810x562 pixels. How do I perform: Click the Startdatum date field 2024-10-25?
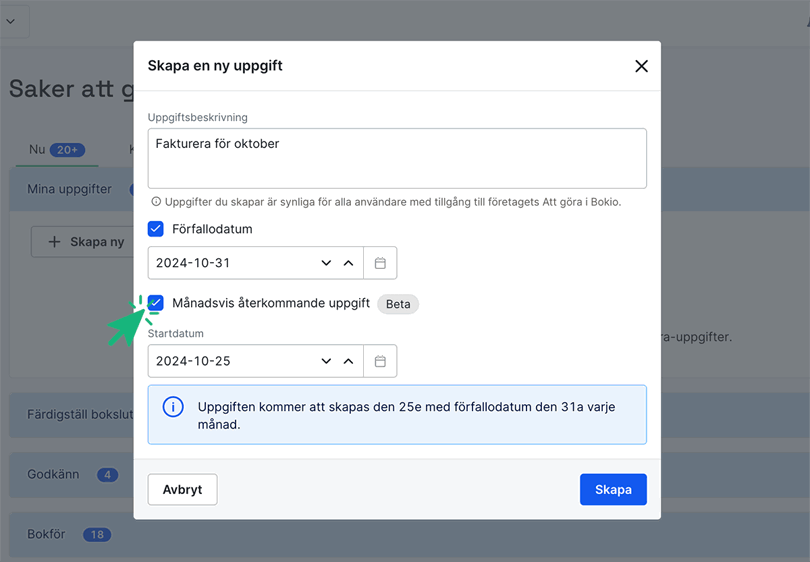click(230, 361)
